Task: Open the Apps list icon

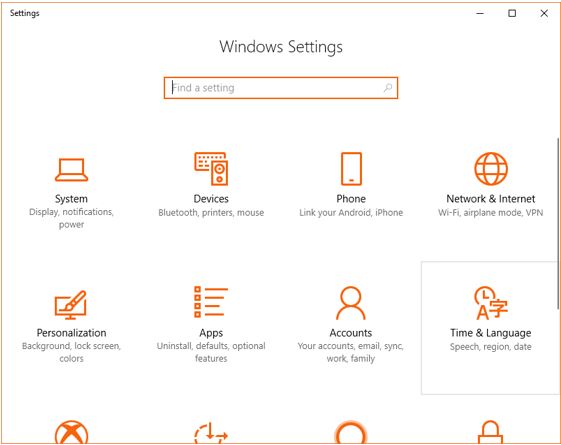Action: [x=211, y=302]
